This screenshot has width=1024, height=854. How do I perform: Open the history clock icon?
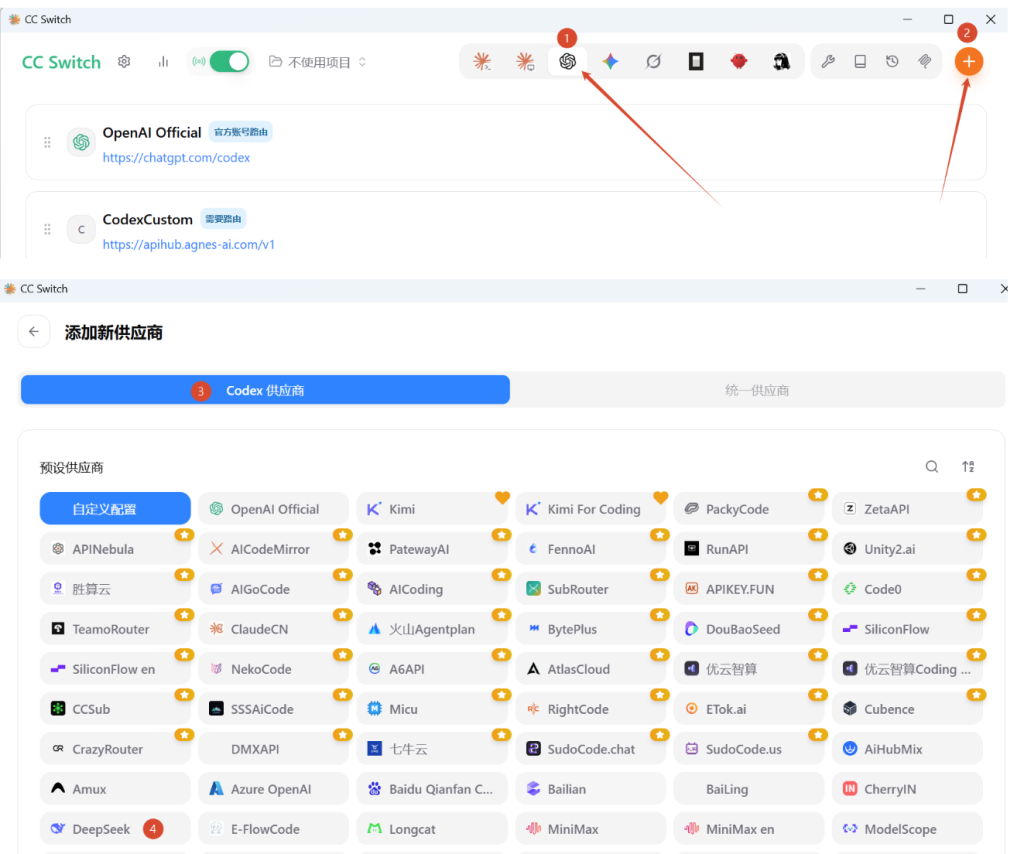point(892,61)
